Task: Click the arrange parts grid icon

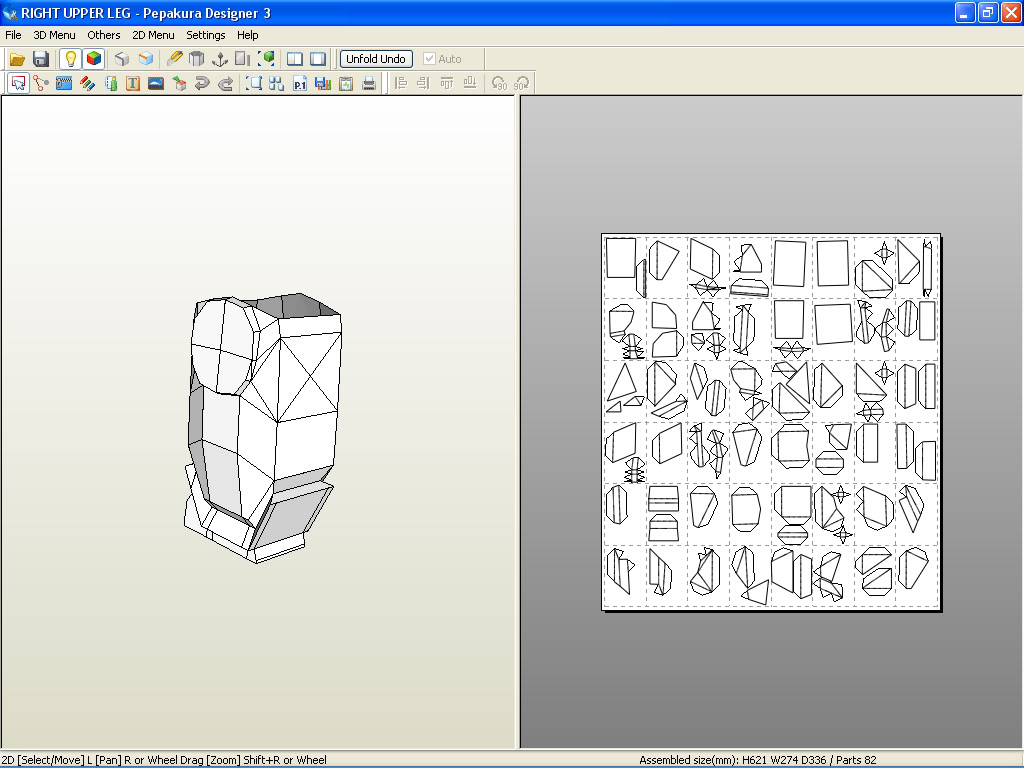Action: 276,84
